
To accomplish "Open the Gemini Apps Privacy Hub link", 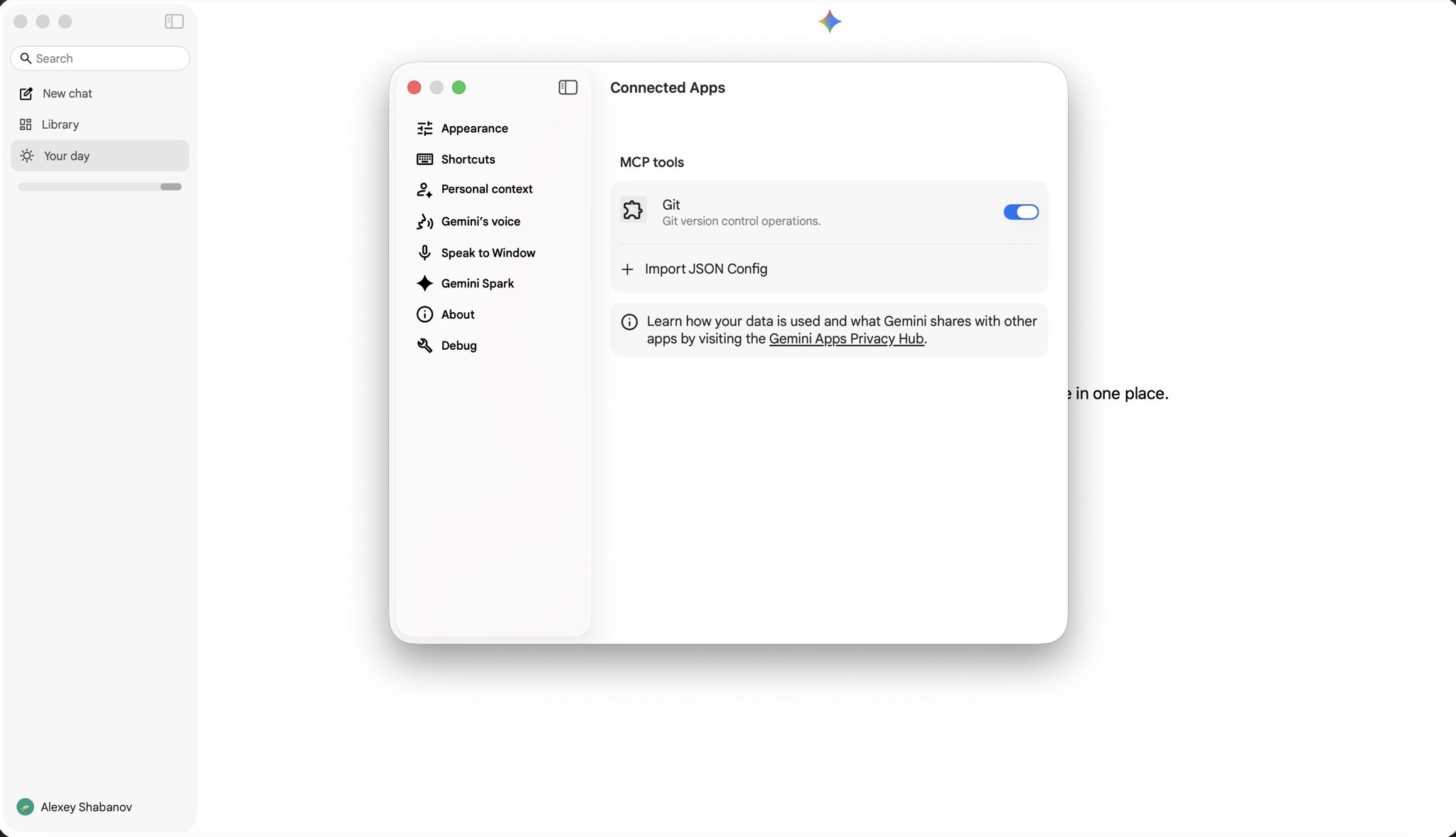I will pos(846,339).
